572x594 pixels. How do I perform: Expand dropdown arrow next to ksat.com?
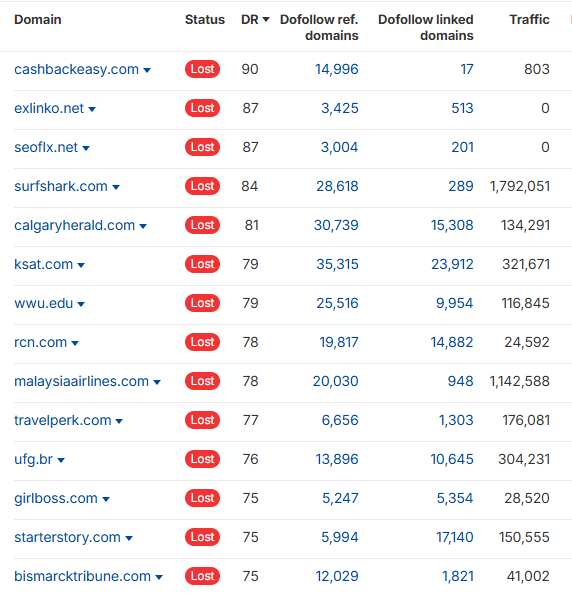[x=81, y=266]
